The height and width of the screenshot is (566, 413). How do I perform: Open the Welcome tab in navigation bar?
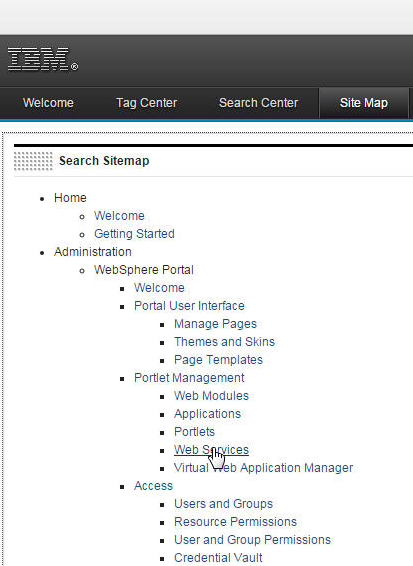pos(48,103)
